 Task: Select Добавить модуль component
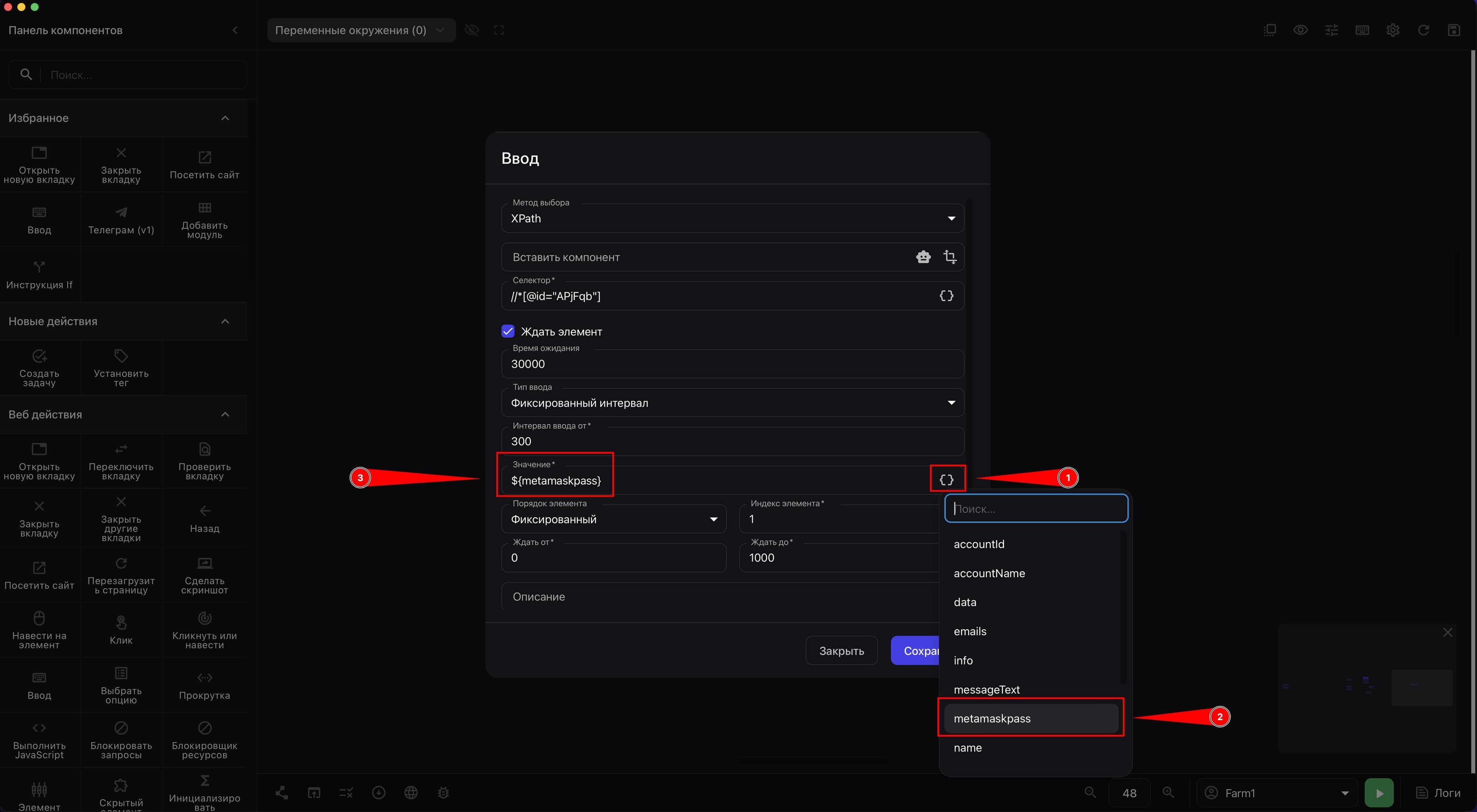click(x=205, y=220)
